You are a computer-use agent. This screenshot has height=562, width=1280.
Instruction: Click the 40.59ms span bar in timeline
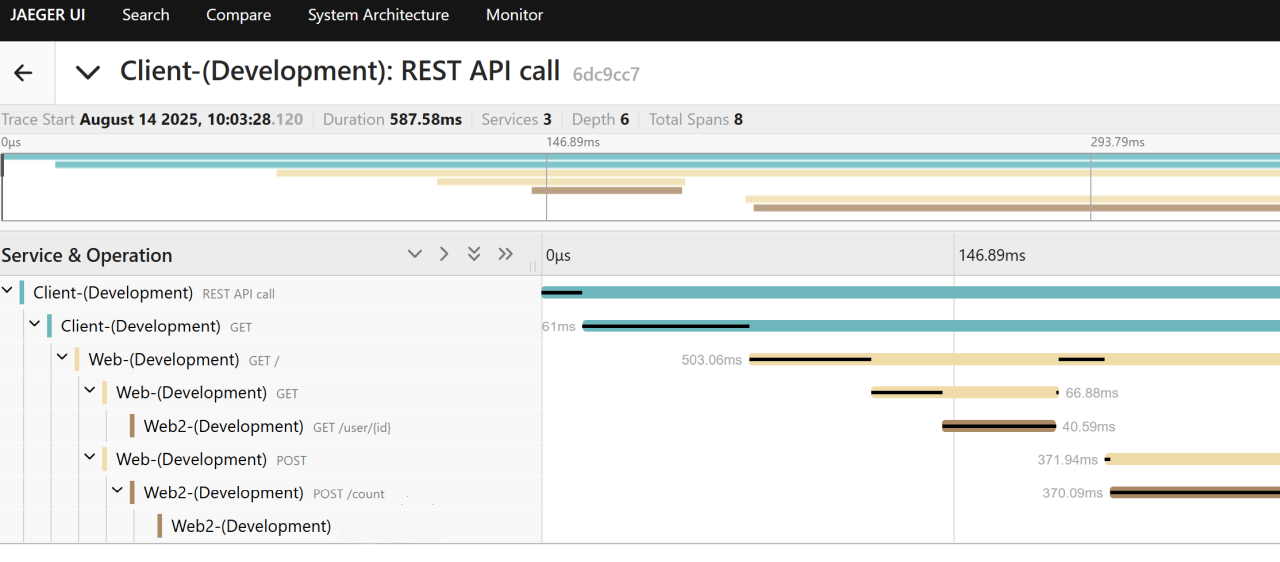(998, 426)
